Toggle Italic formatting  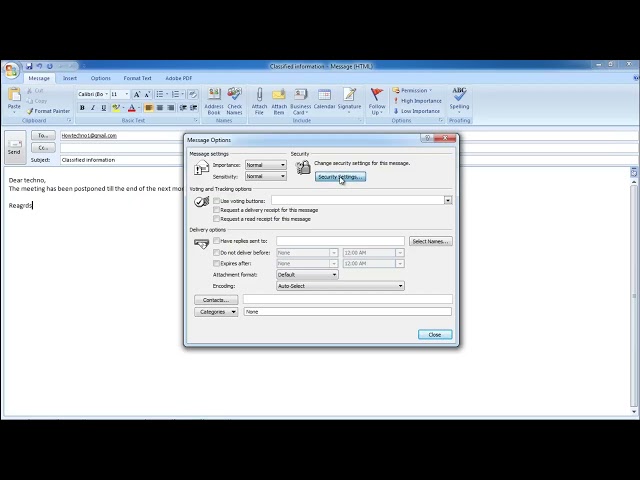(x=93, y=108)
